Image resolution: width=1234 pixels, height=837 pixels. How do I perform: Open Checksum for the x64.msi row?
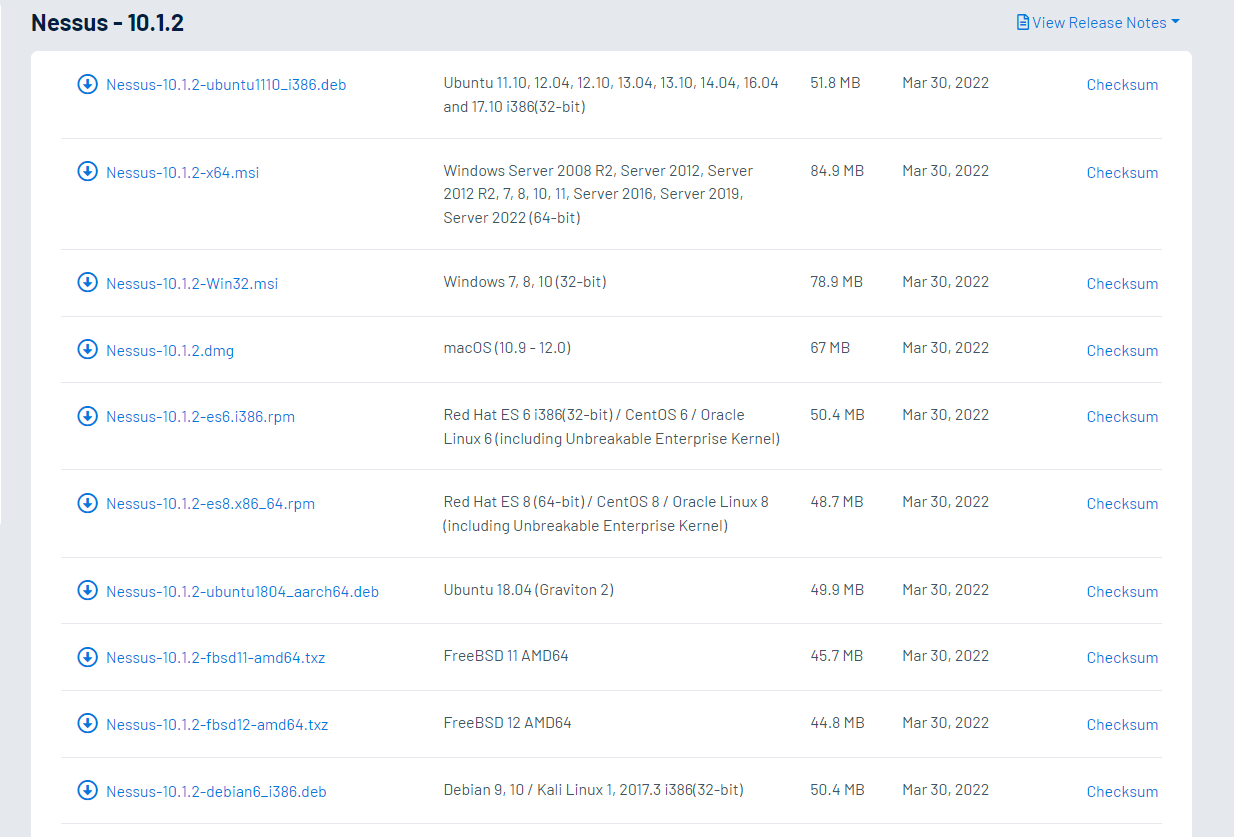[x=1122, y=173]
